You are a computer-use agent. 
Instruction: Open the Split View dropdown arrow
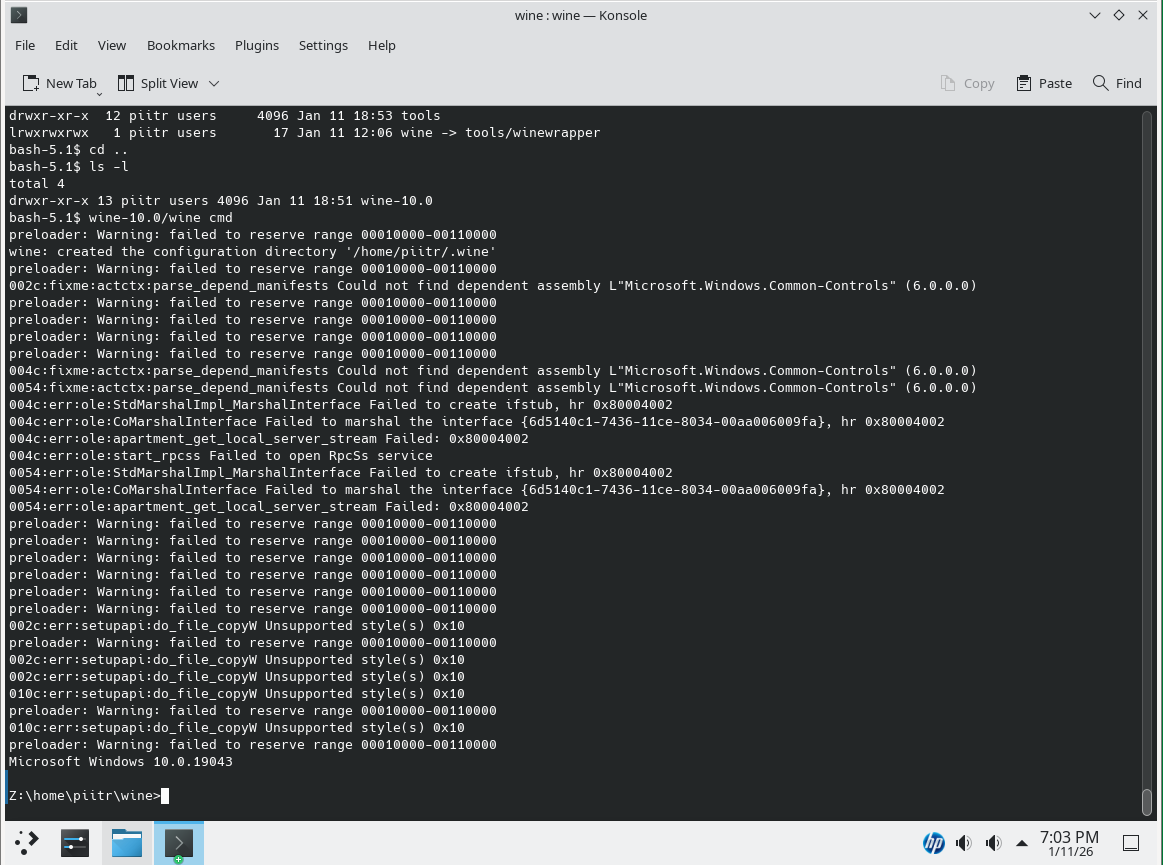[214, 84]
